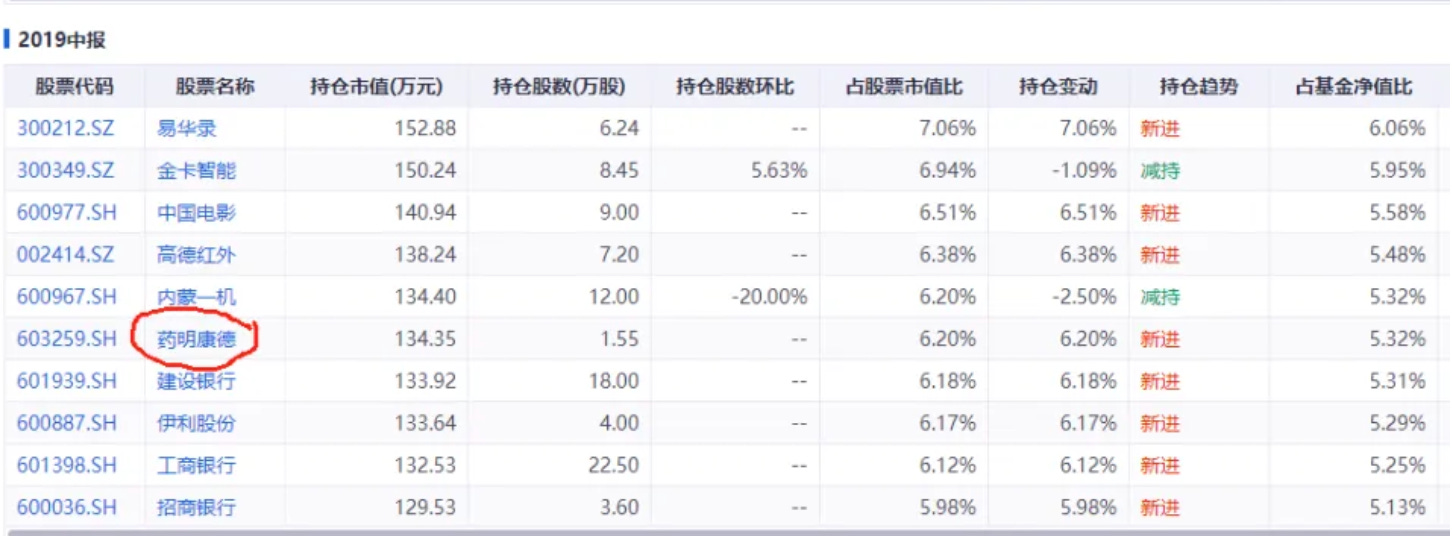The width and height of the screenshot is (1452, 536).
Task: Select share count cell 22.50
Action: [x=614, y=465]
